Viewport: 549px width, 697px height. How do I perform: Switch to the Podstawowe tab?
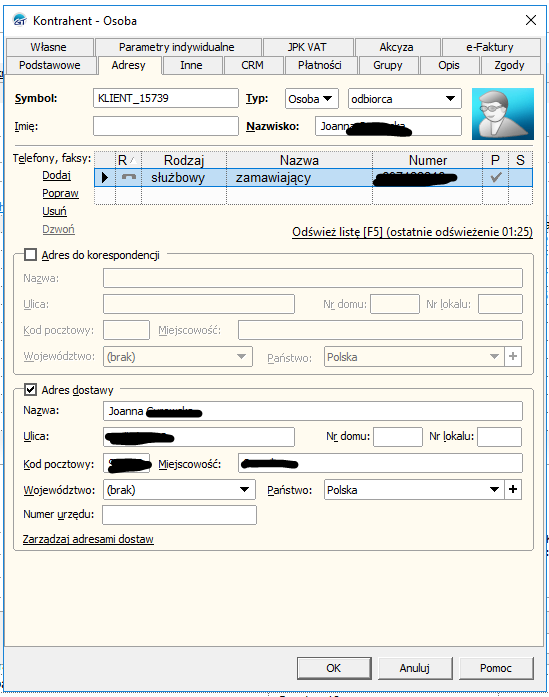coord(50,65)
